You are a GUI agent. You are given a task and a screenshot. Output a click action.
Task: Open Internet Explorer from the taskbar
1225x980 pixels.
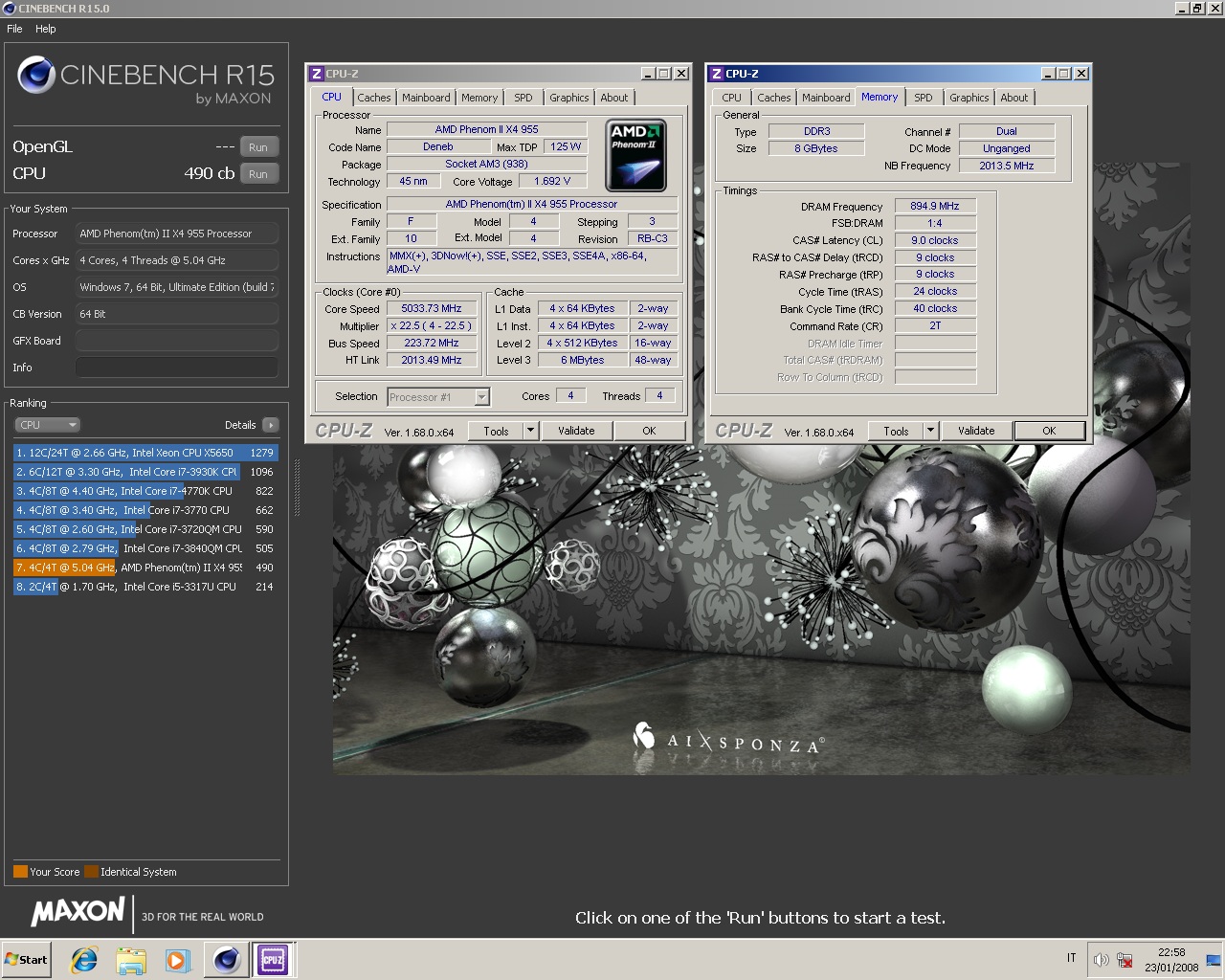pyautogui.click(x=84, y=960)
